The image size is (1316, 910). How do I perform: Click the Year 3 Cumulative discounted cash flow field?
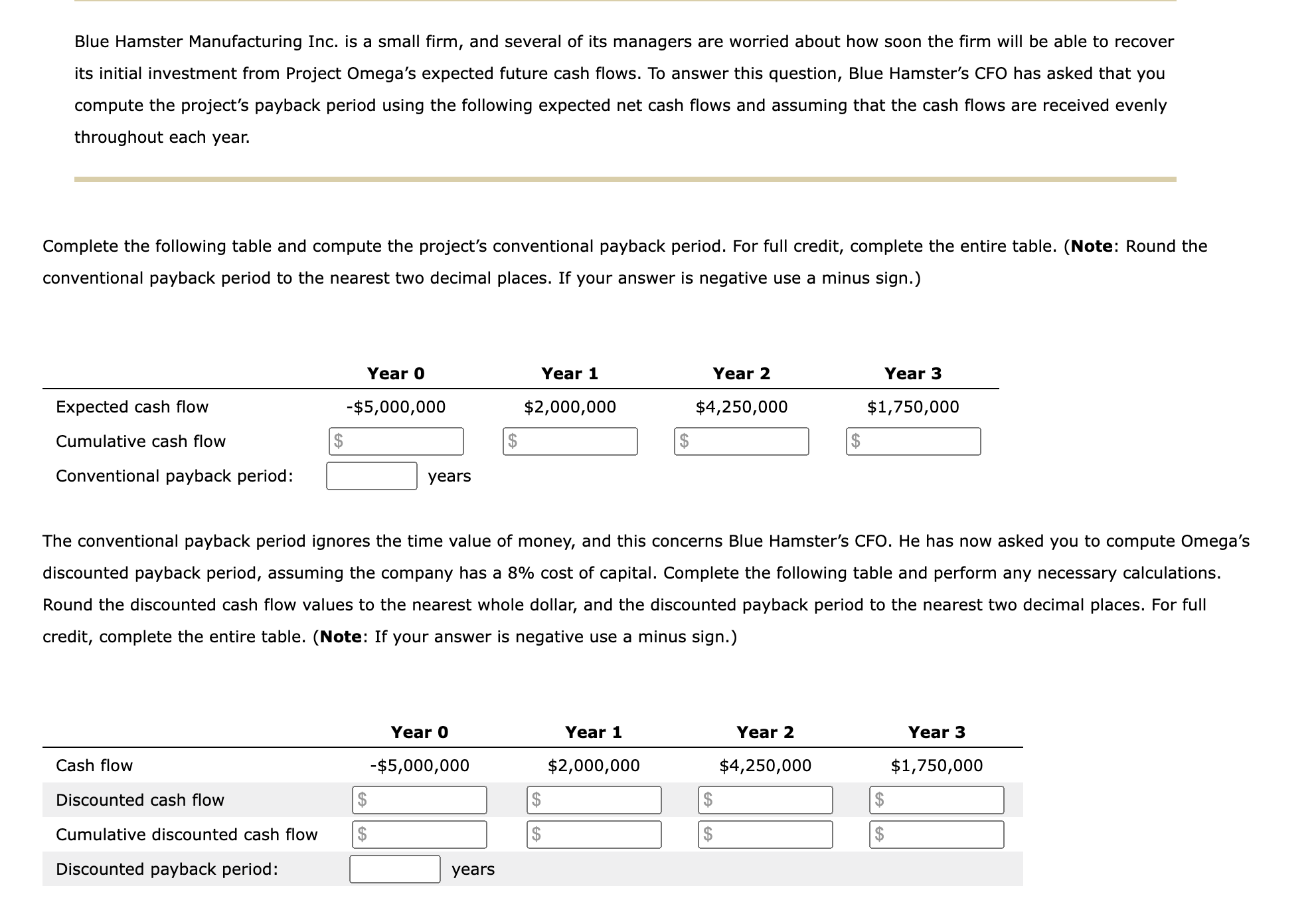937,835
